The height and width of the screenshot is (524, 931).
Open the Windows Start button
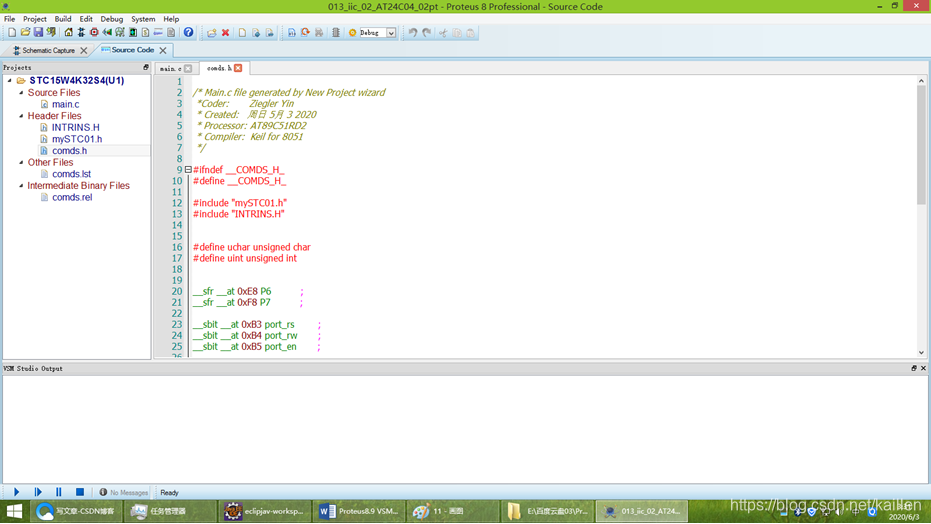point(14,511)
